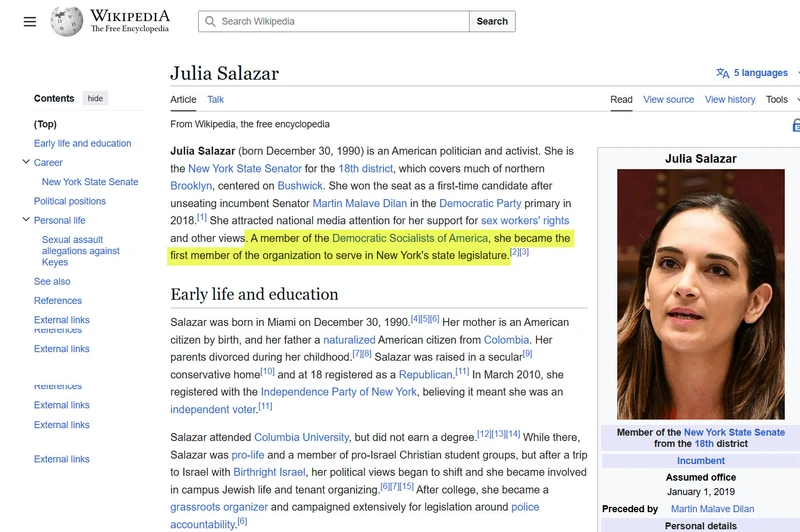Open the hamburger main menu

click(x=30, y=21)
